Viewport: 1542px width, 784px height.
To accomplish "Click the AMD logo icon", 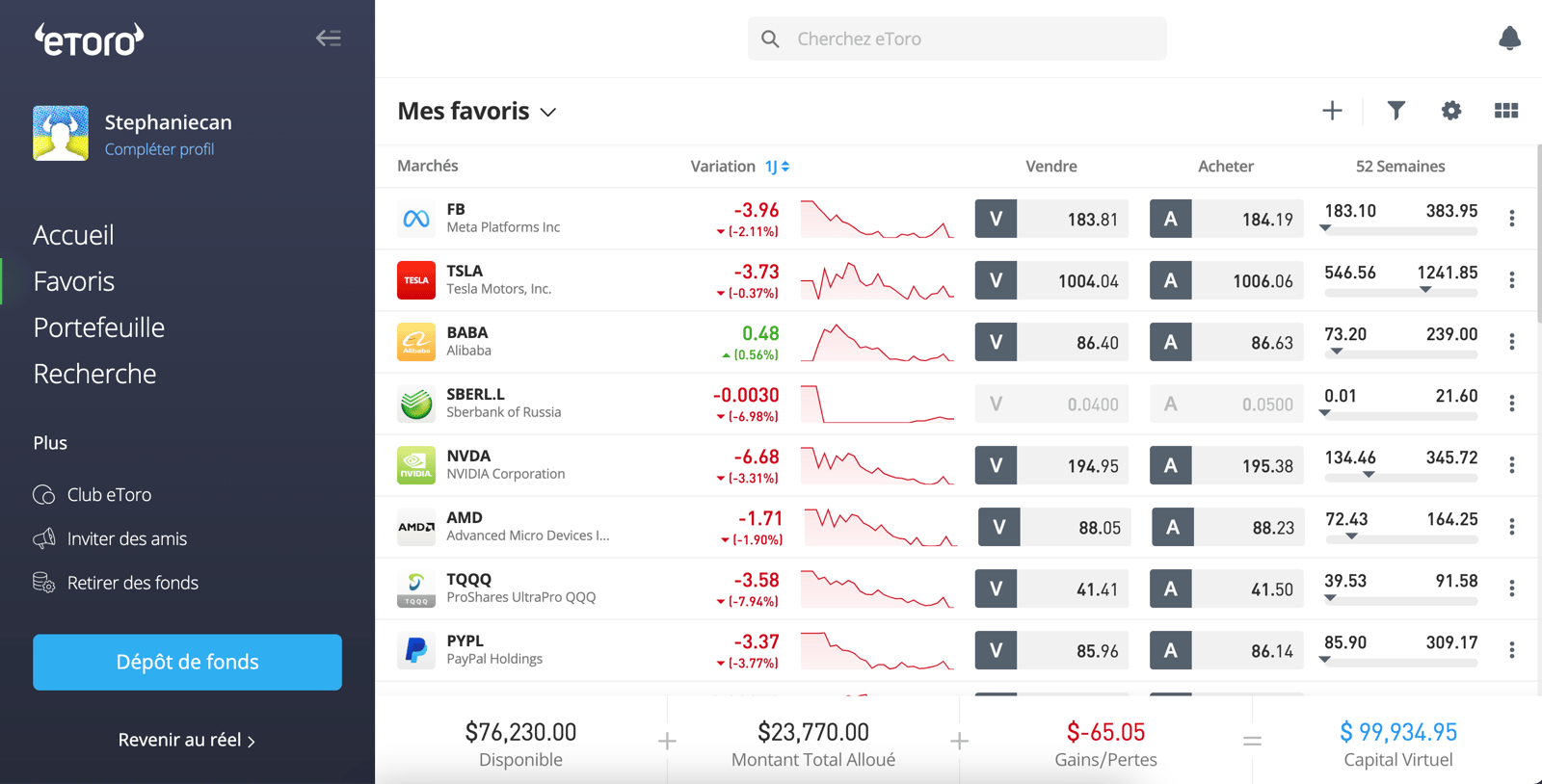I will (x=416, y=527).
